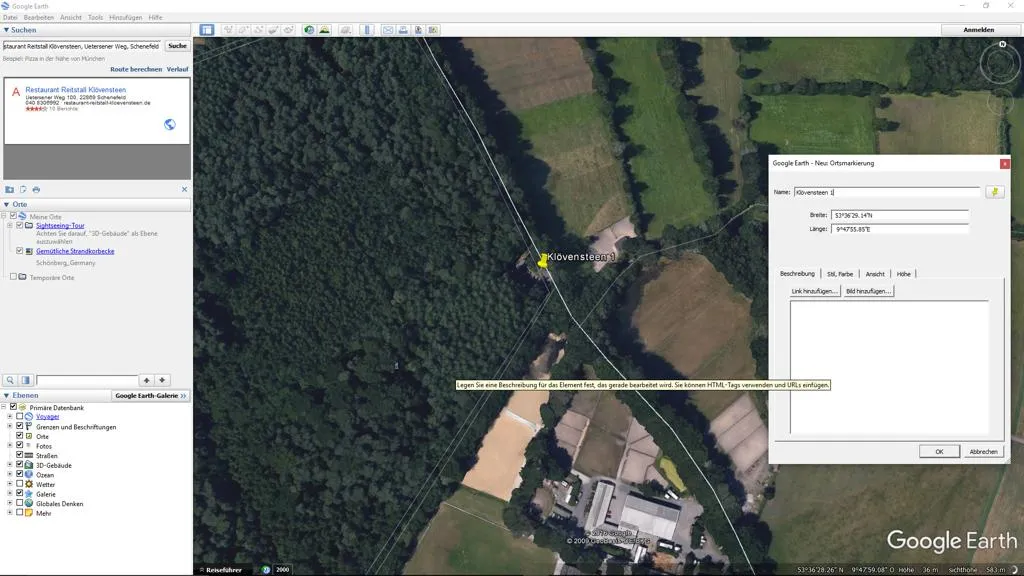The height and width of the screenshot is (576, 1024).
Task: Show the ruler measuring tool
Action: [366, 30]
